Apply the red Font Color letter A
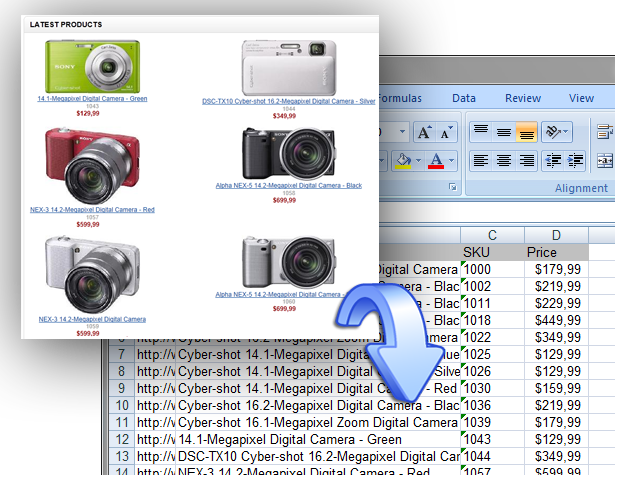630x500 pixels. 436,160
